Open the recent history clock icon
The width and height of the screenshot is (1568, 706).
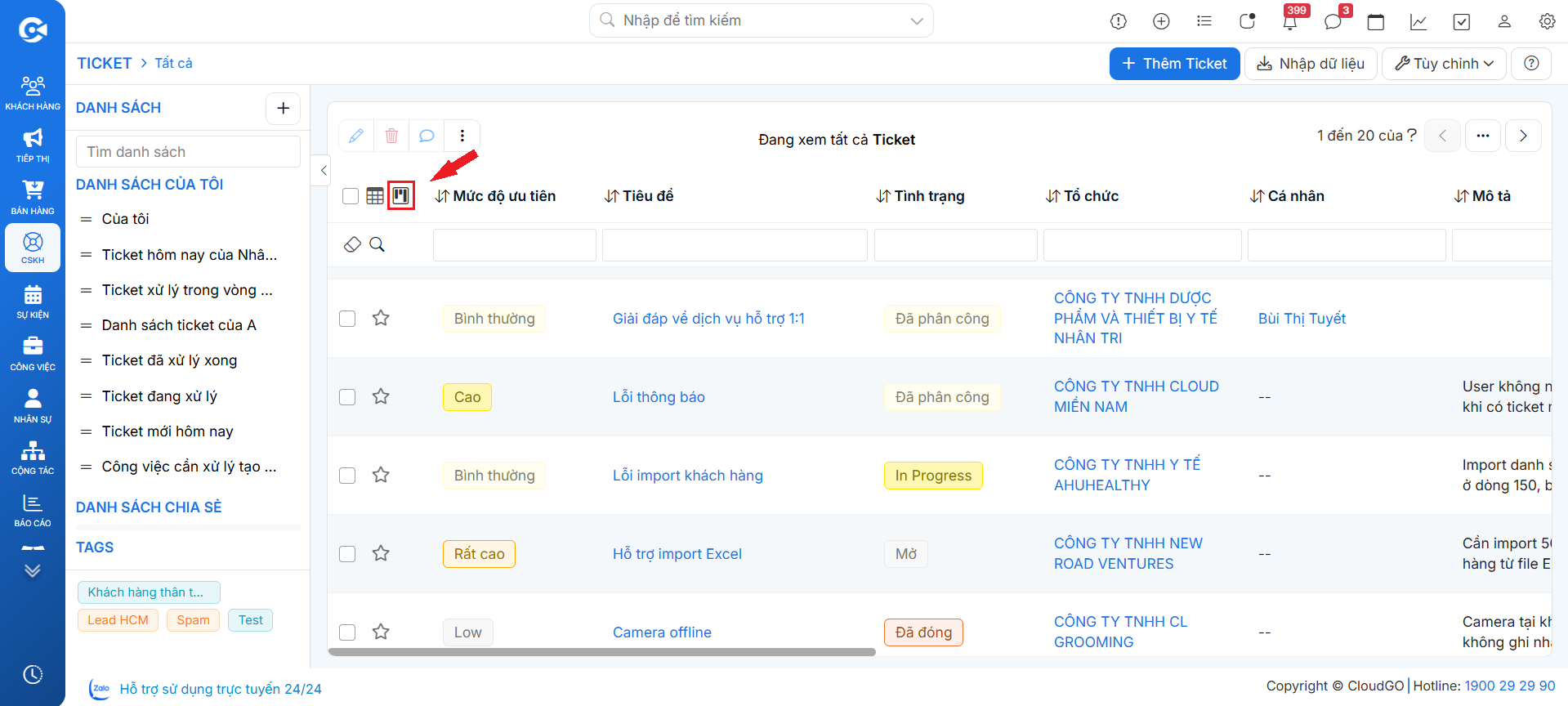(33, 675)
